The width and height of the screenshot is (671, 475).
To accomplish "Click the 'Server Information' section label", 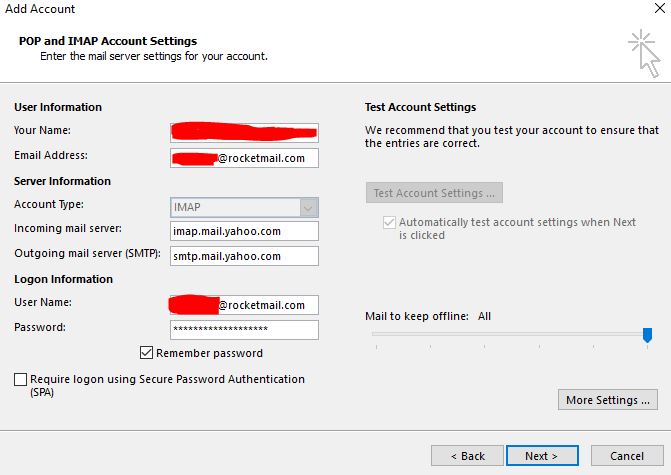I will pos(62,181).
